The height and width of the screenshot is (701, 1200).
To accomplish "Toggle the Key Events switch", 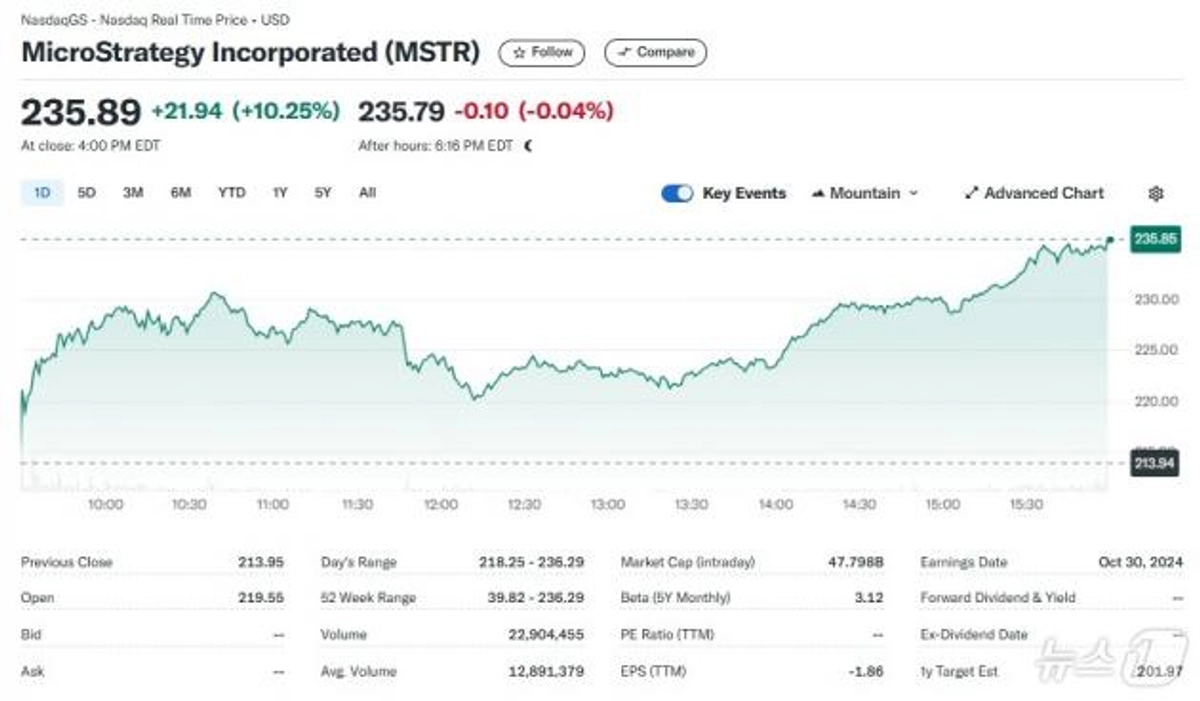I will click(677, 193).
